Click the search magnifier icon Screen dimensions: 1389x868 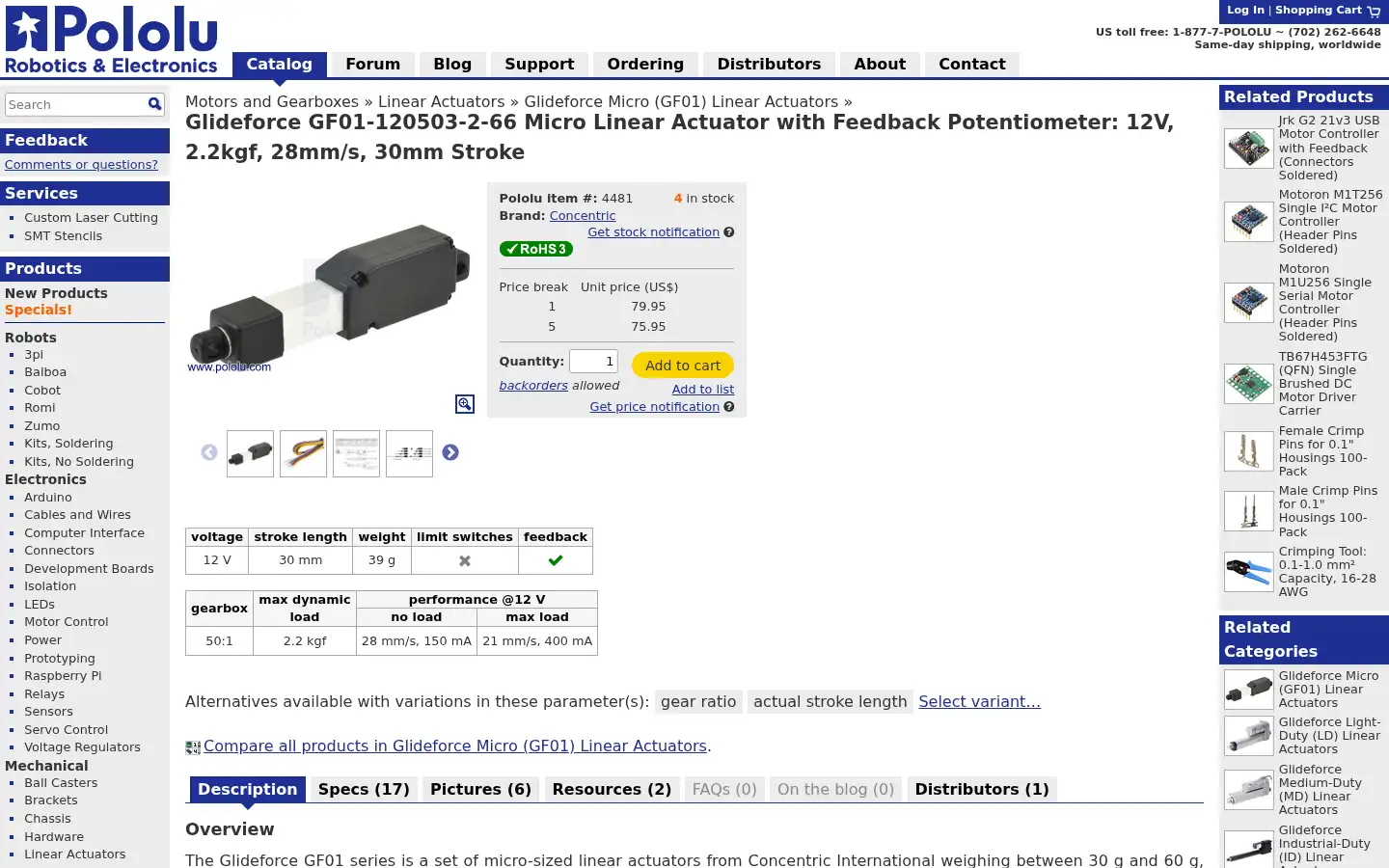point(154,104)
